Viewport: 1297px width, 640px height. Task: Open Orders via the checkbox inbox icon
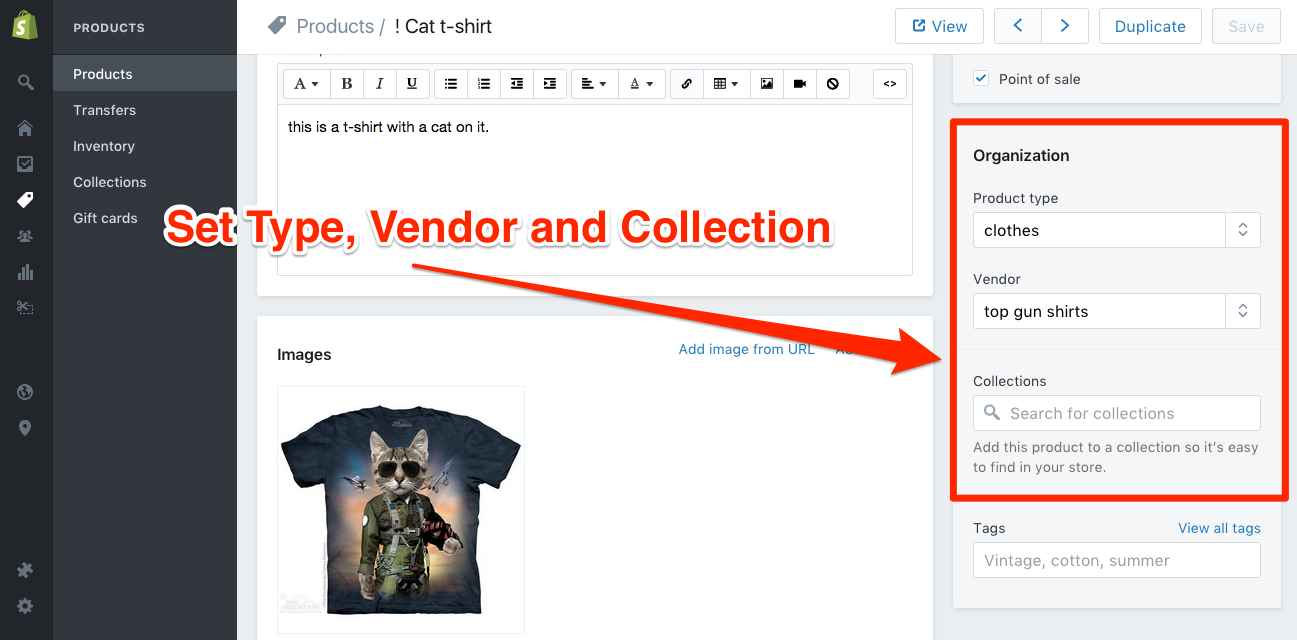tap(25, 164)
